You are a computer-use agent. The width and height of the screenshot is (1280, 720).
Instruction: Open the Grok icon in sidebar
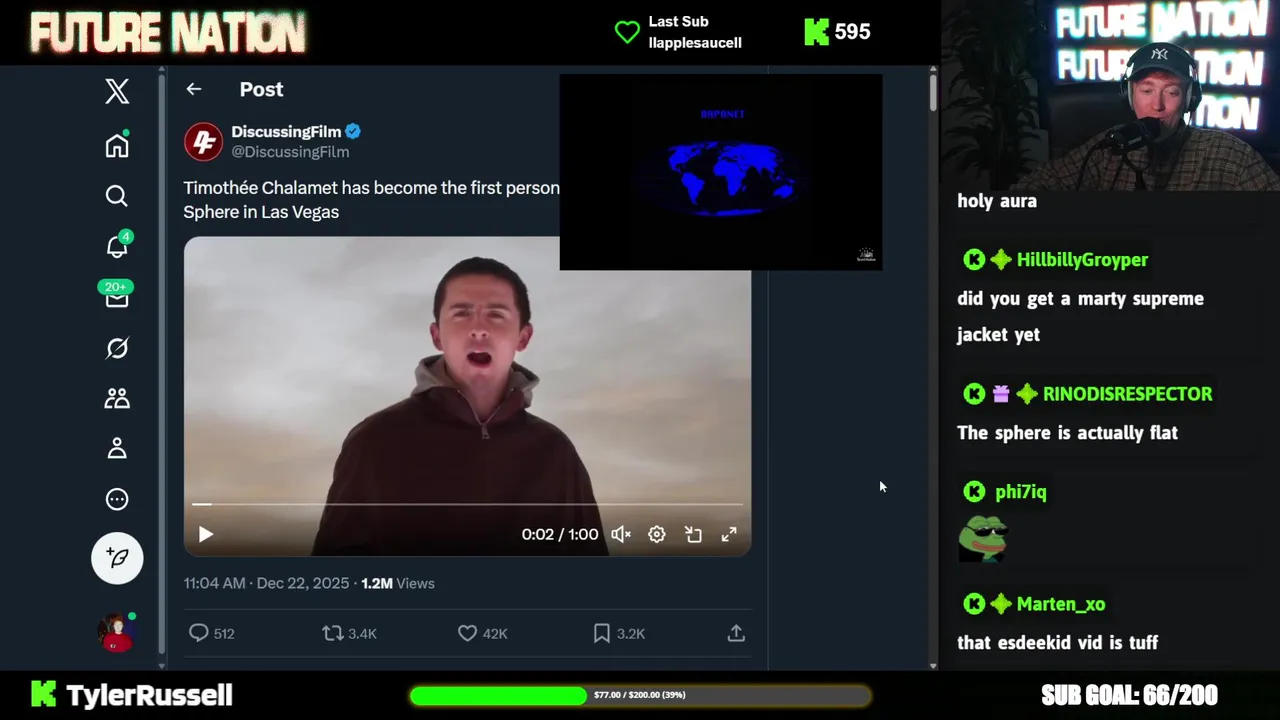[117, 348]
